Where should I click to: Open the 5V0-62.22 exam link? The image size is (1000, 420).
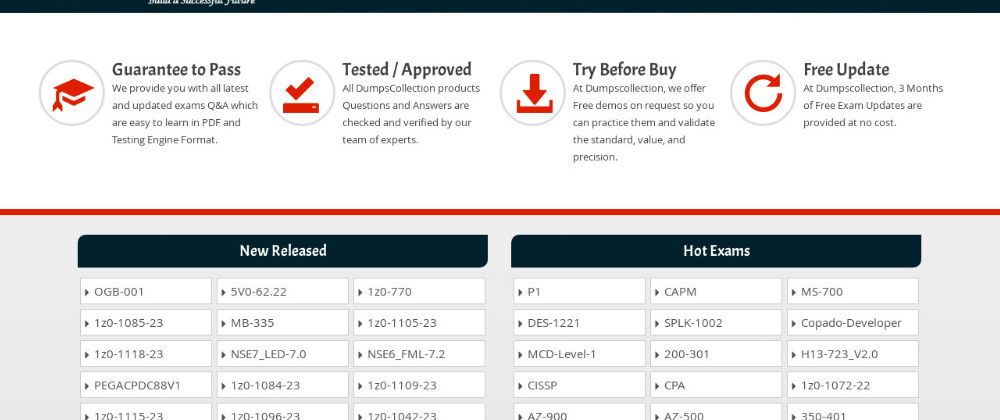click(258, 292)
